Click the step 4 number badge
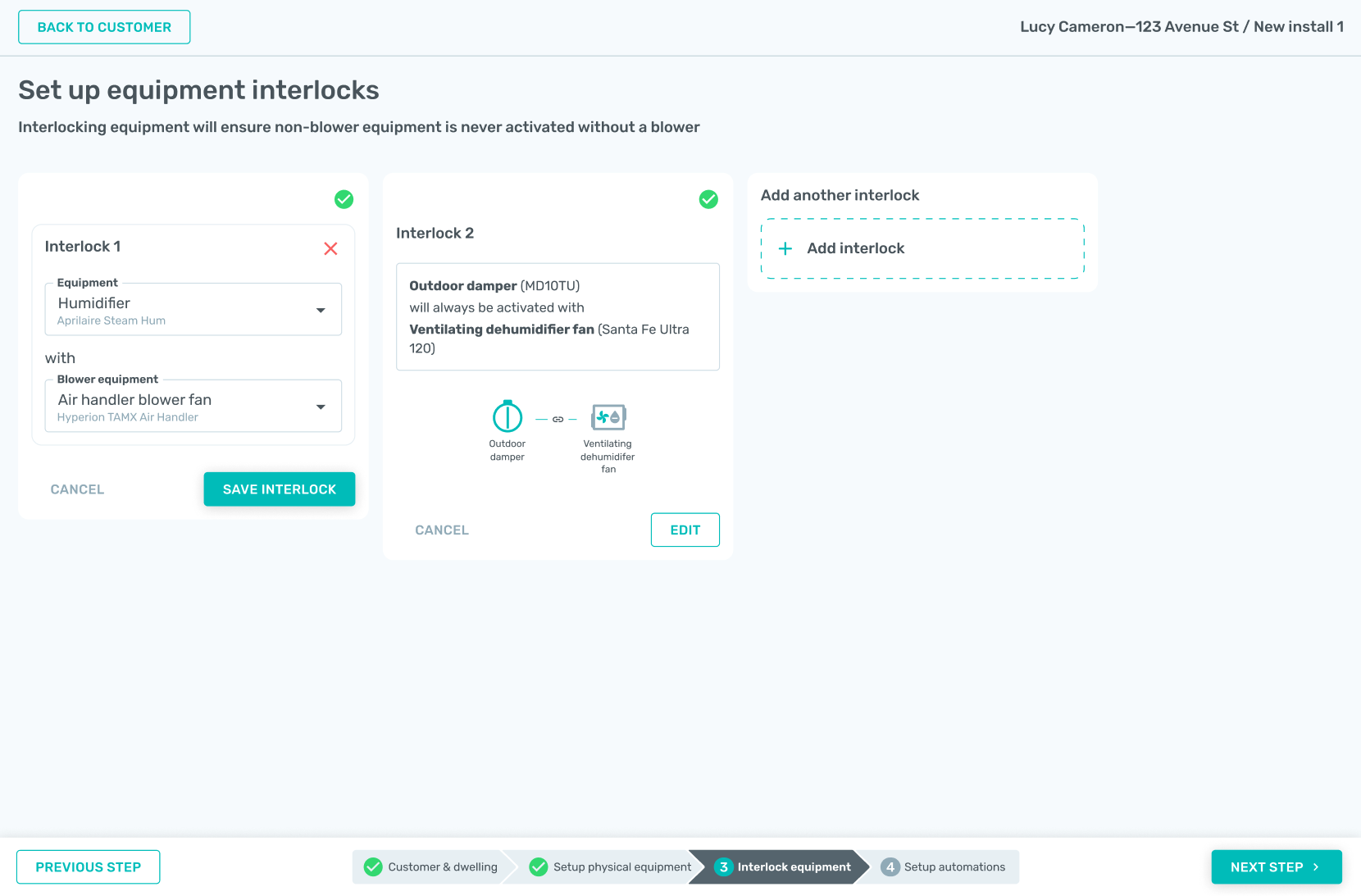The height and width of the screenshot is (896, 1361). coord(890,867)
